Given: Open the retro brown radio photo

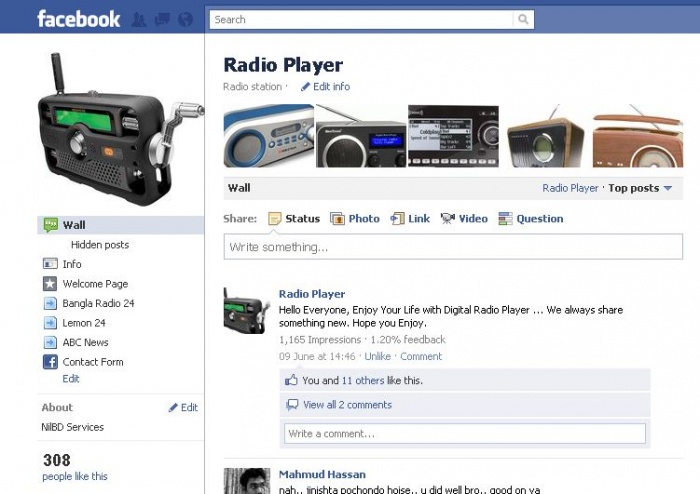Looking at the screenshot, I should pos(638,136).
